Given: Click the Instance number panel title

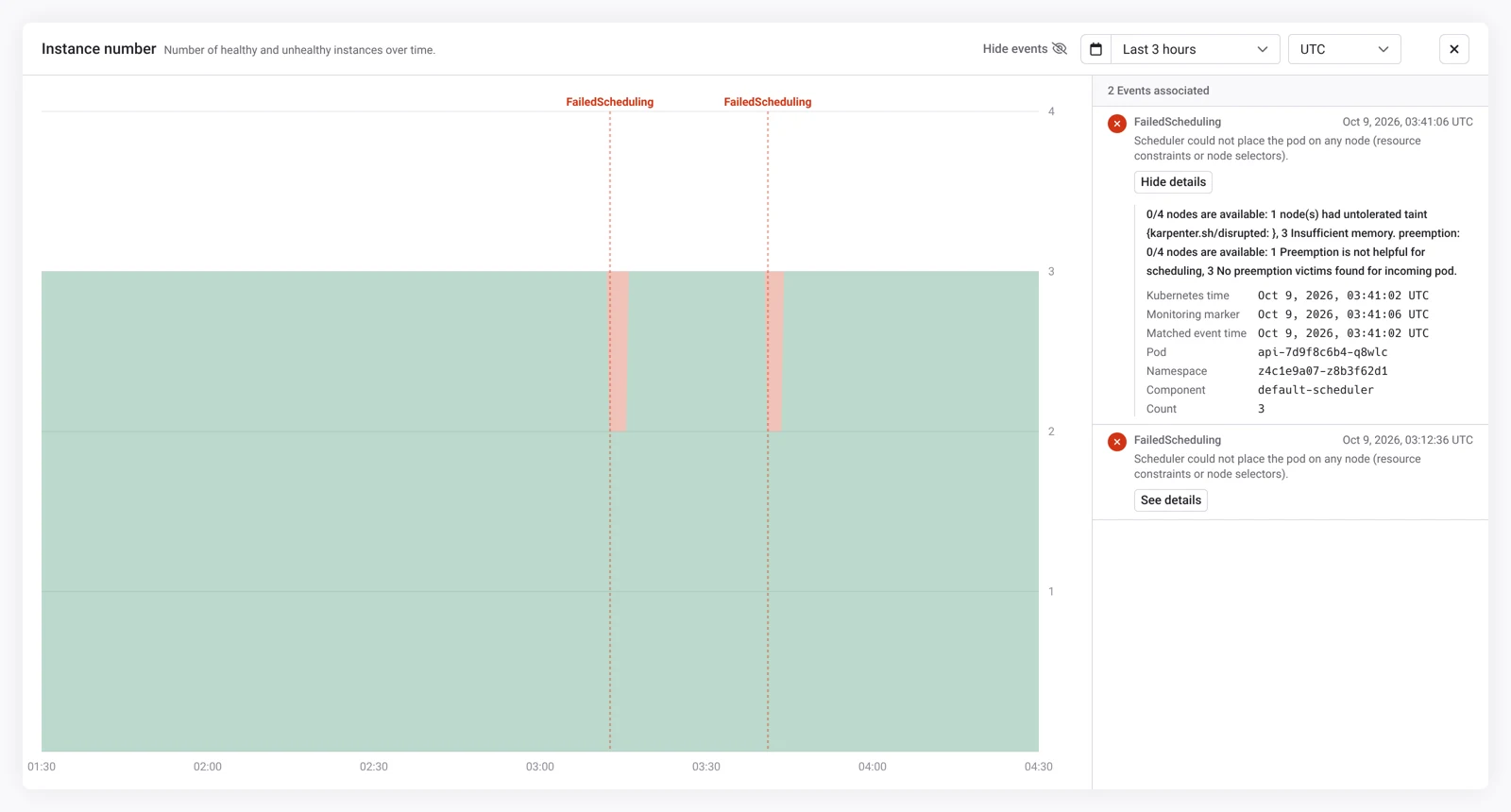Looking at the screenshot, I should [99, 49].
